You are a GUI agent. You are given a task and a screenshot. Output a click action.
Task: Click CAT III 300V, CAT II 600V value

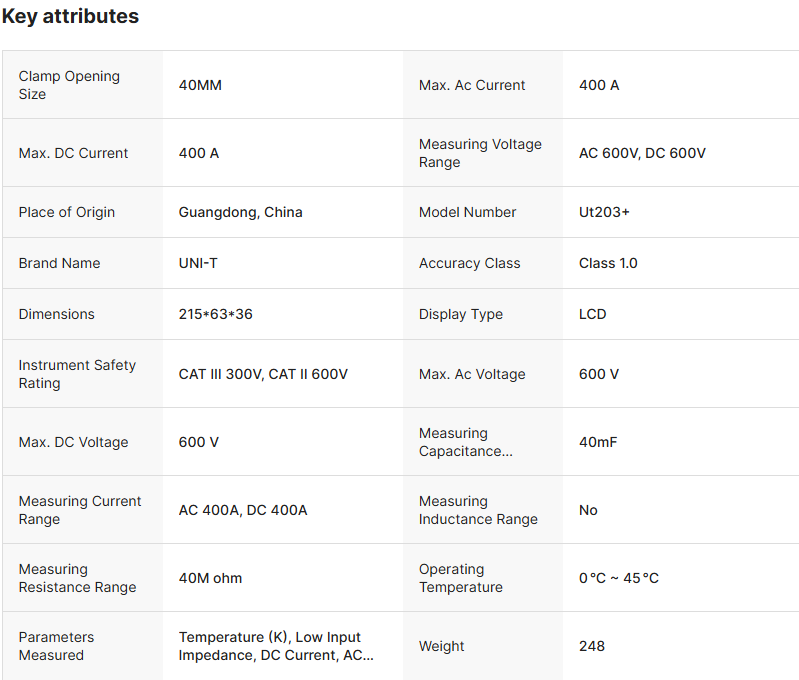click(x=263, y=374)
